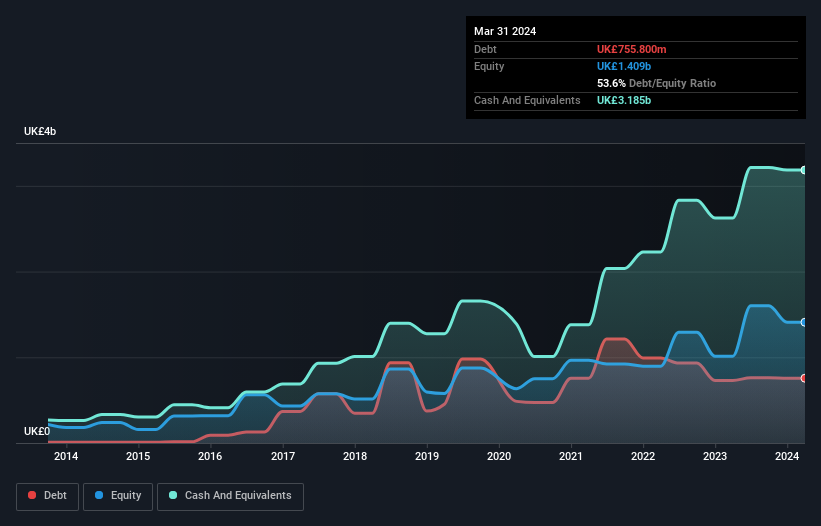Click the Mar 31 2024 tooltip date

[x=505, y=31]
